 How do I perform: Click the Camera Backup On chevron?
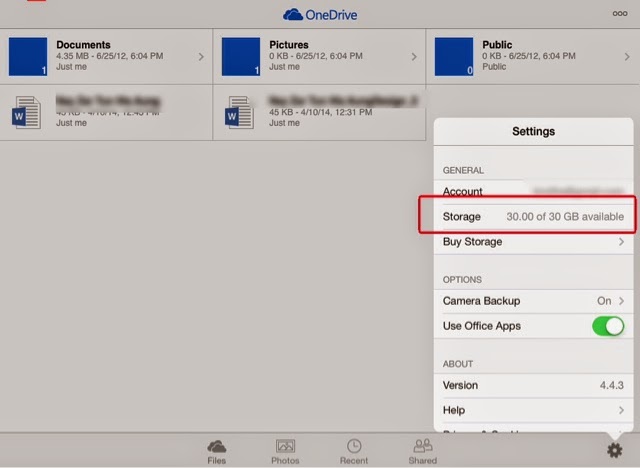[x=621, y=301]
